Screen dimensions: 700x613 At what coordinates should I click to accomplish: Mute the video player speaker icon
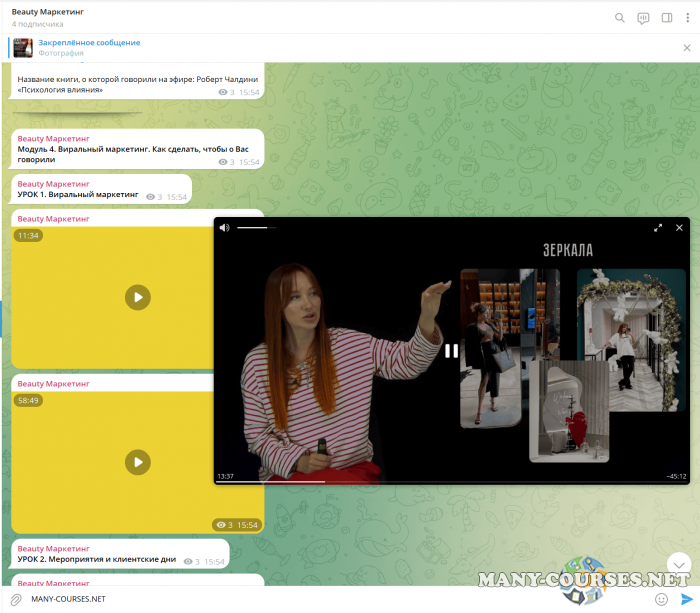[x=224, y=228]
